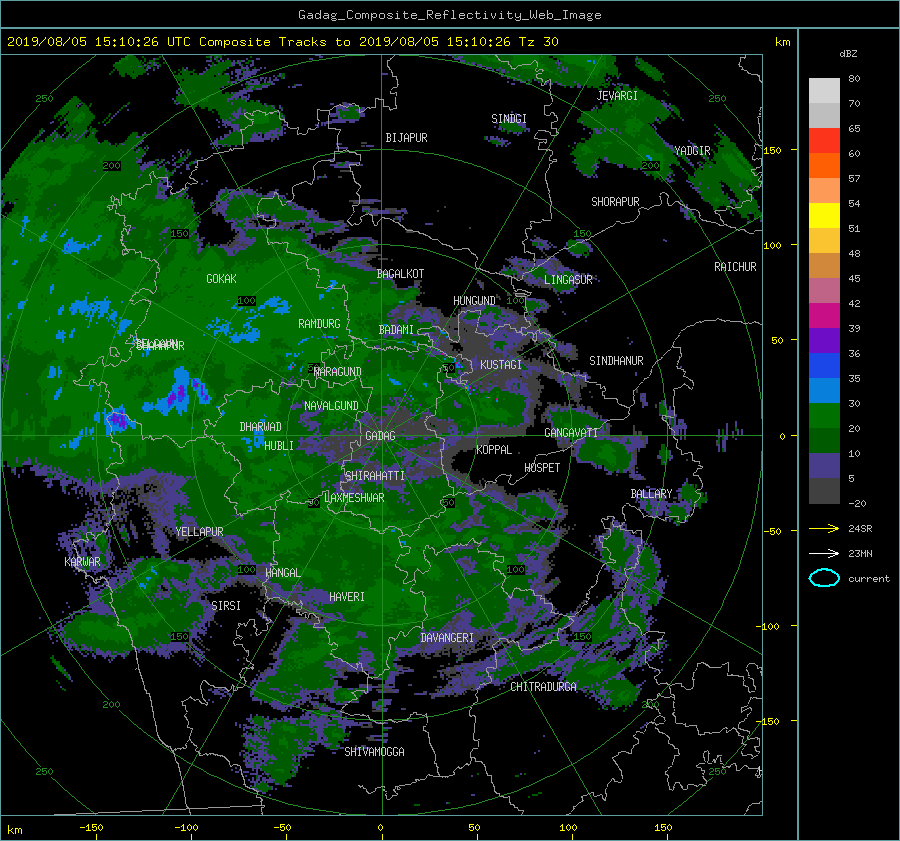Image resolution: width=900 pixels, height=841 pixels.
Task: Click the SIRSI city label
Action: tap(226, 606)
